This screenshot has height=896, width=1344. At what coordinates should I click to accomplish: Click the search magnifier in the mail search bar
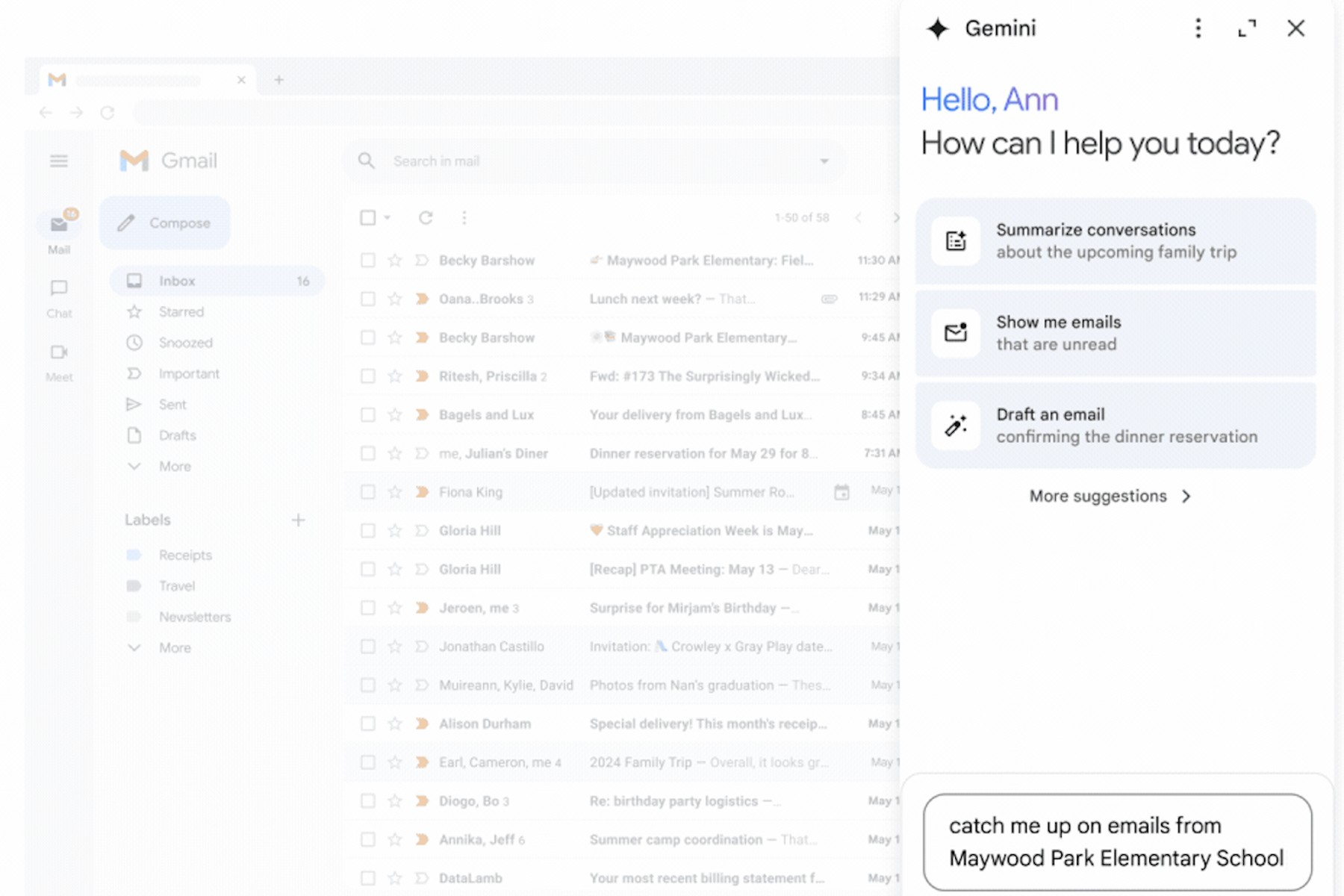366,161
